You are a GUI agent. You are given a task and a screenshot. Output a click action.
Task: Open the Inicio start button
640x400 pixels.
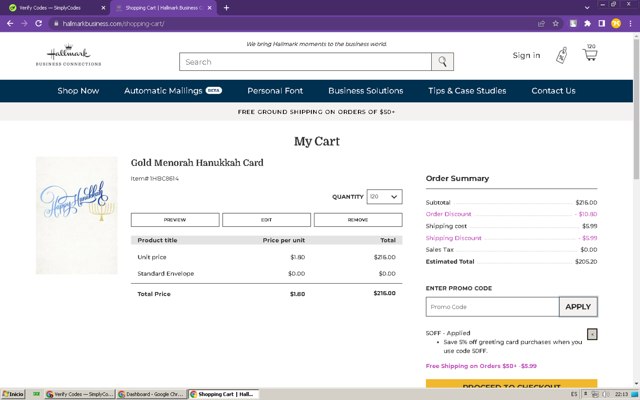click(x=13, y=394)
